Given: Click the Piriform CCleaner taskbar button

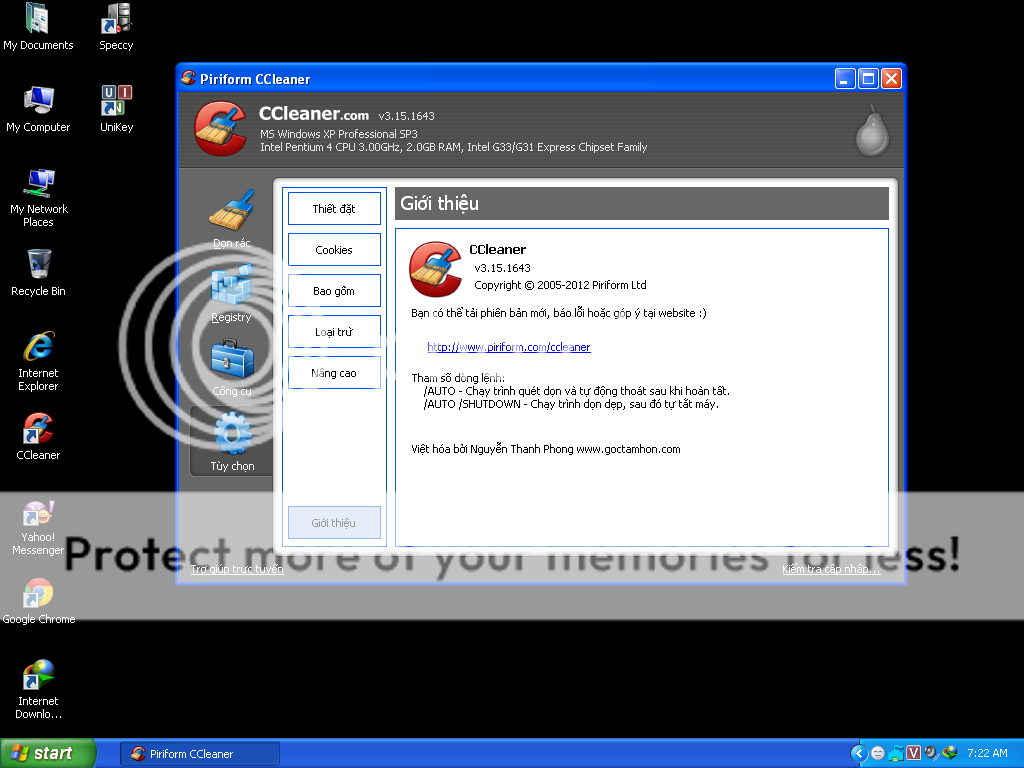Looking at the screenshot, I should 200,754.
